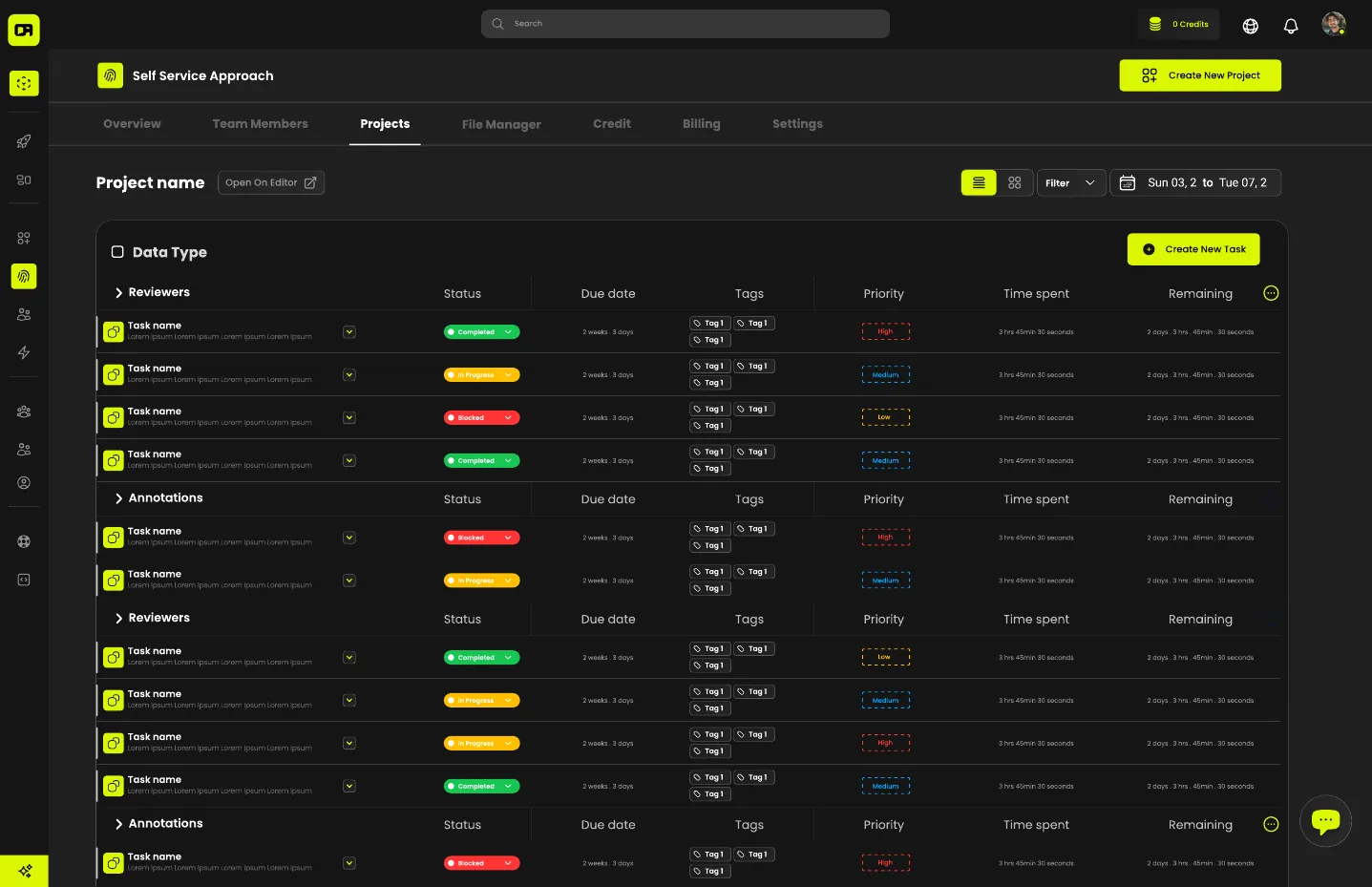Expand details chevron box of Blocked Low-priority task

pos(349,417)
